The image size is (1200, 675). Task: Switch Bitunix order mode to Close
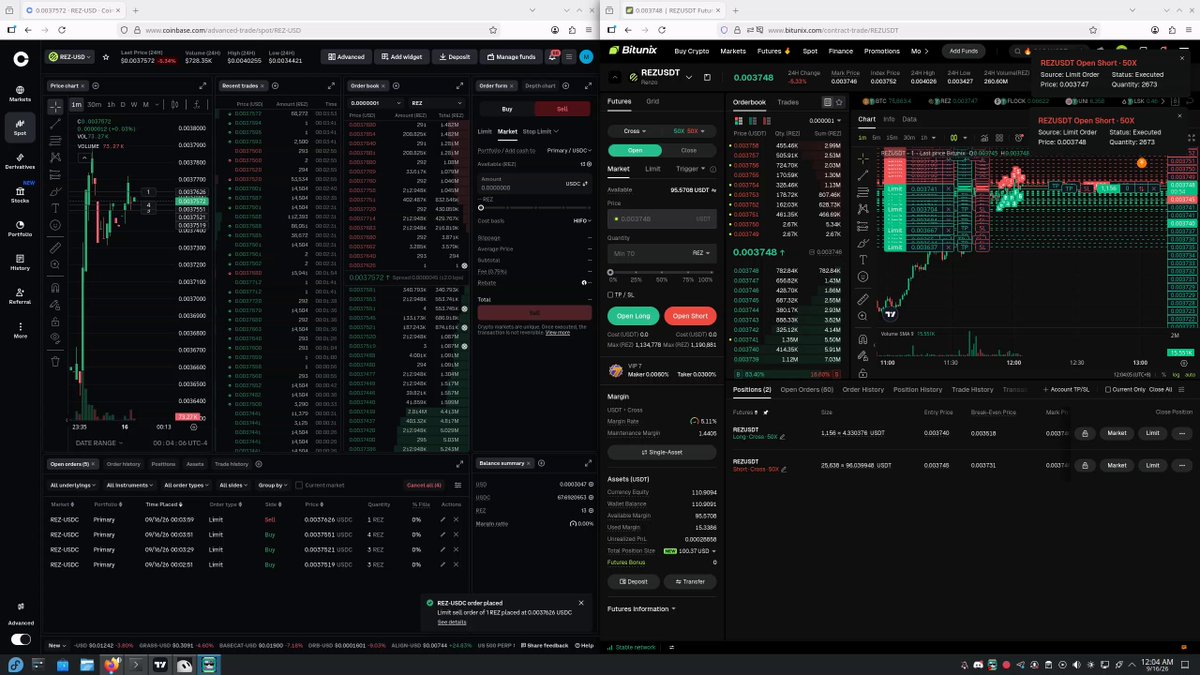point(689,150)
